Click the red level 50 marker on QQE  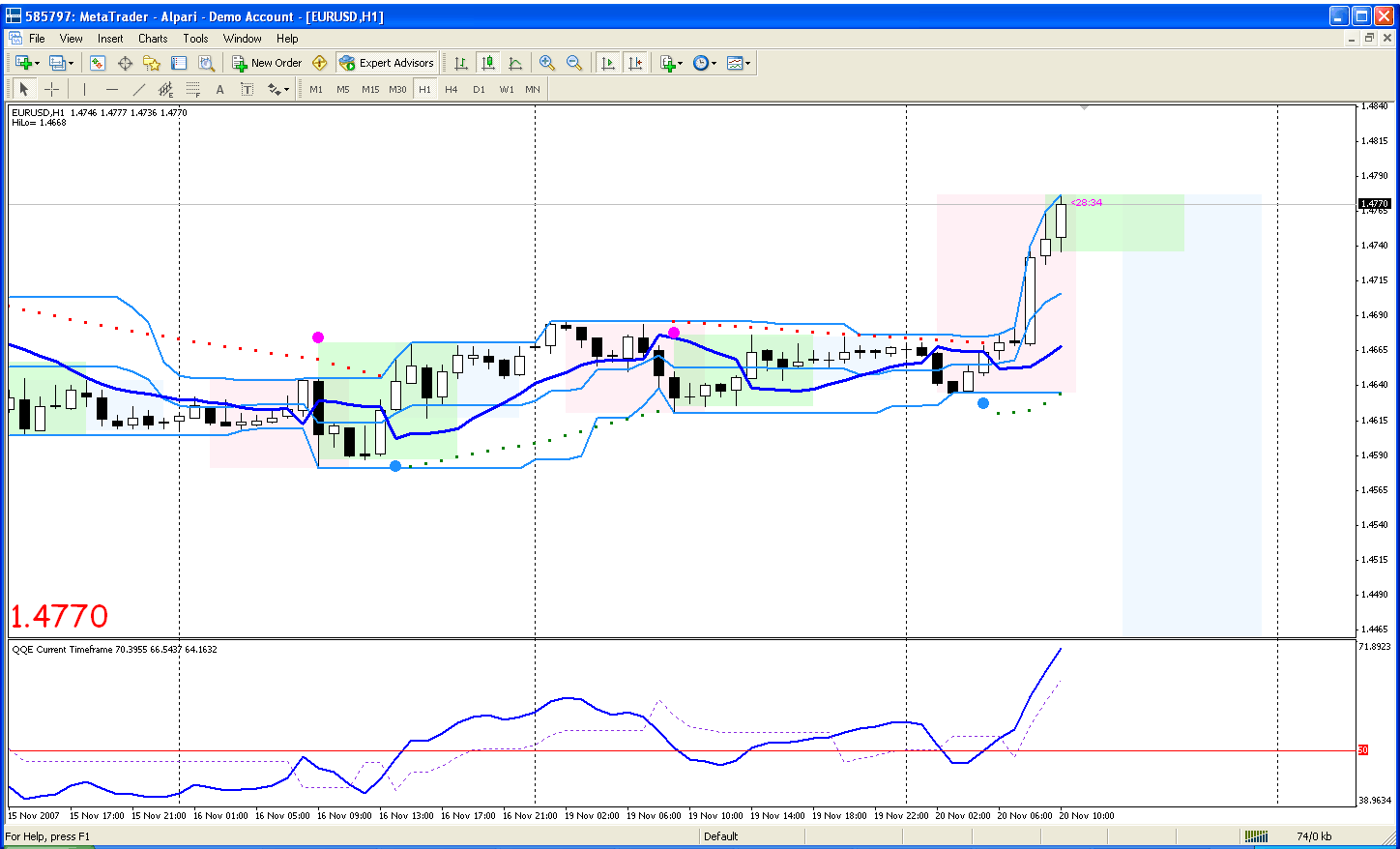(x=1363, y=750)
